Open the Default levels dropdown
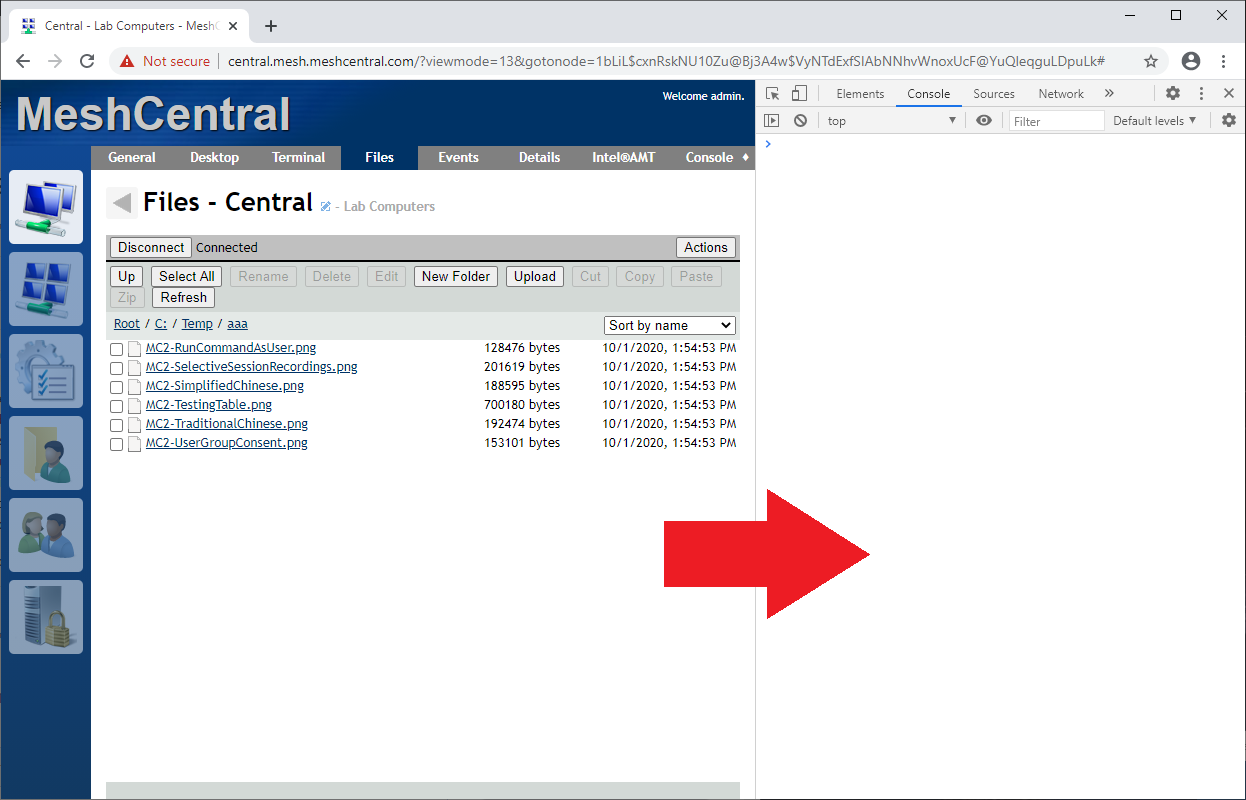The width and height of the screenshot is (1246, 800). coord(1155,121)
